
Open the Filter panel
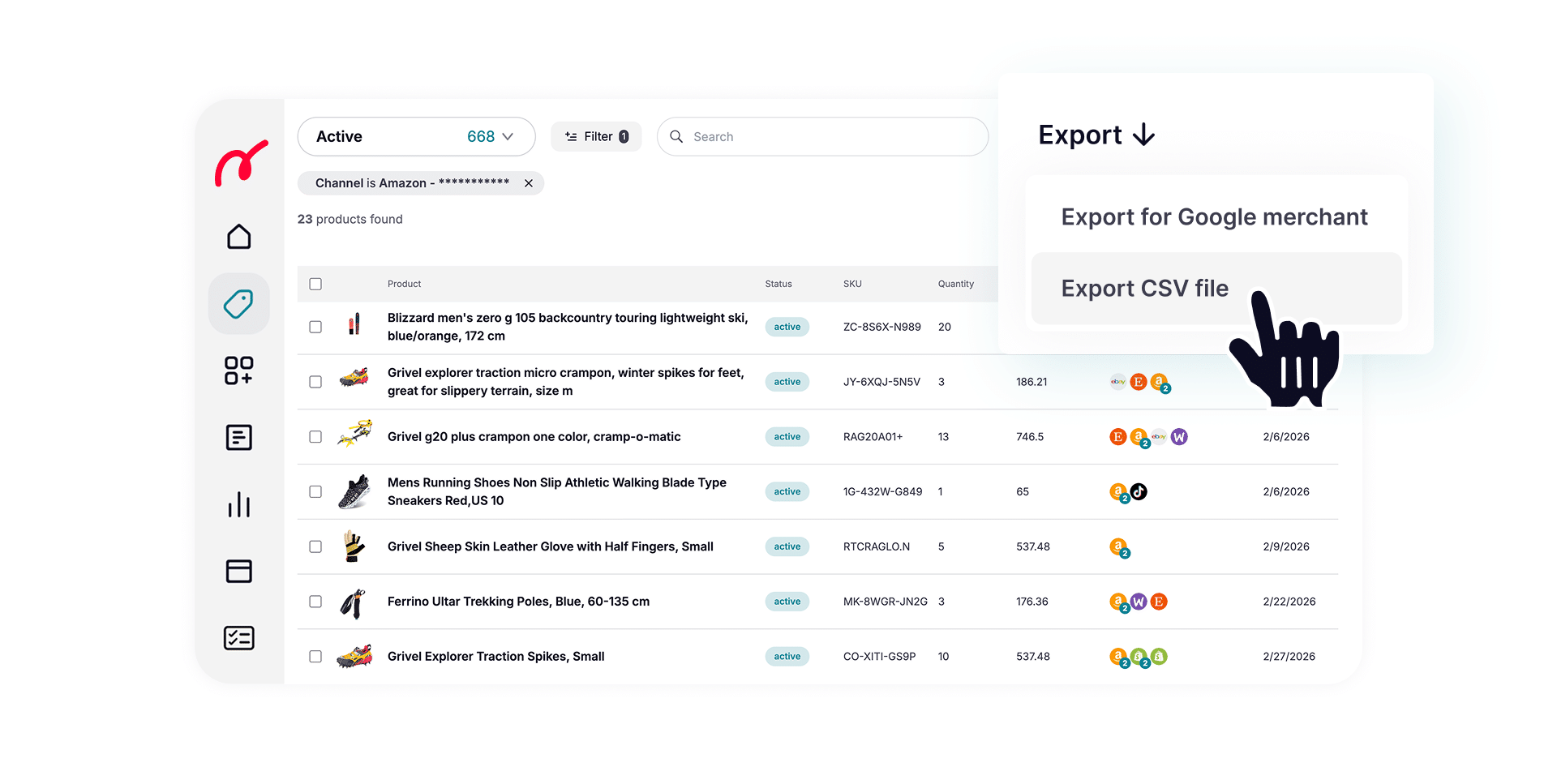tap(596, 136)
